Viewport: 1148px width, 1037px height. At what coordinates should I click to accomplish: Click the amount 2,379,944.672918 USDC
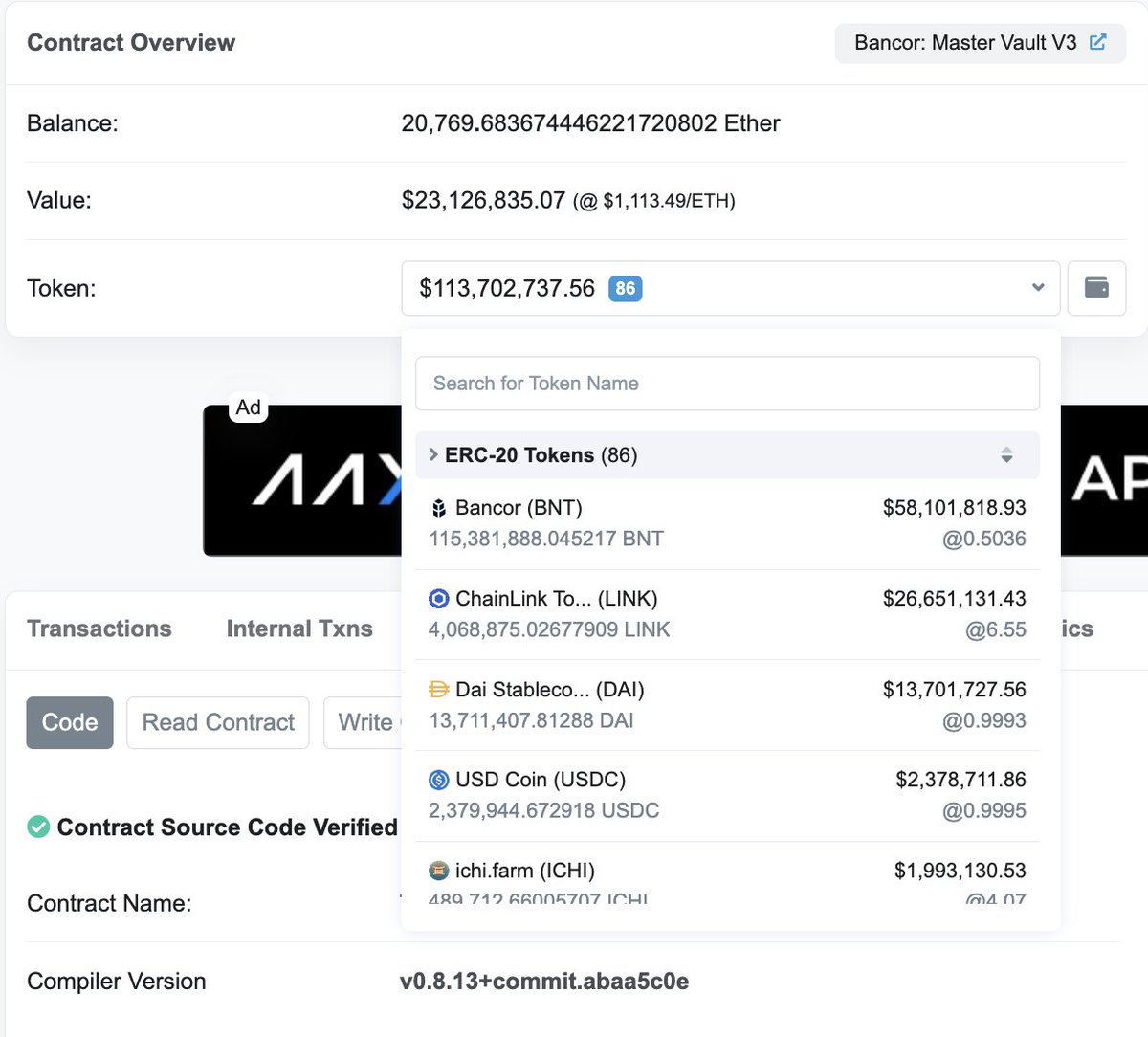[543, 810]
